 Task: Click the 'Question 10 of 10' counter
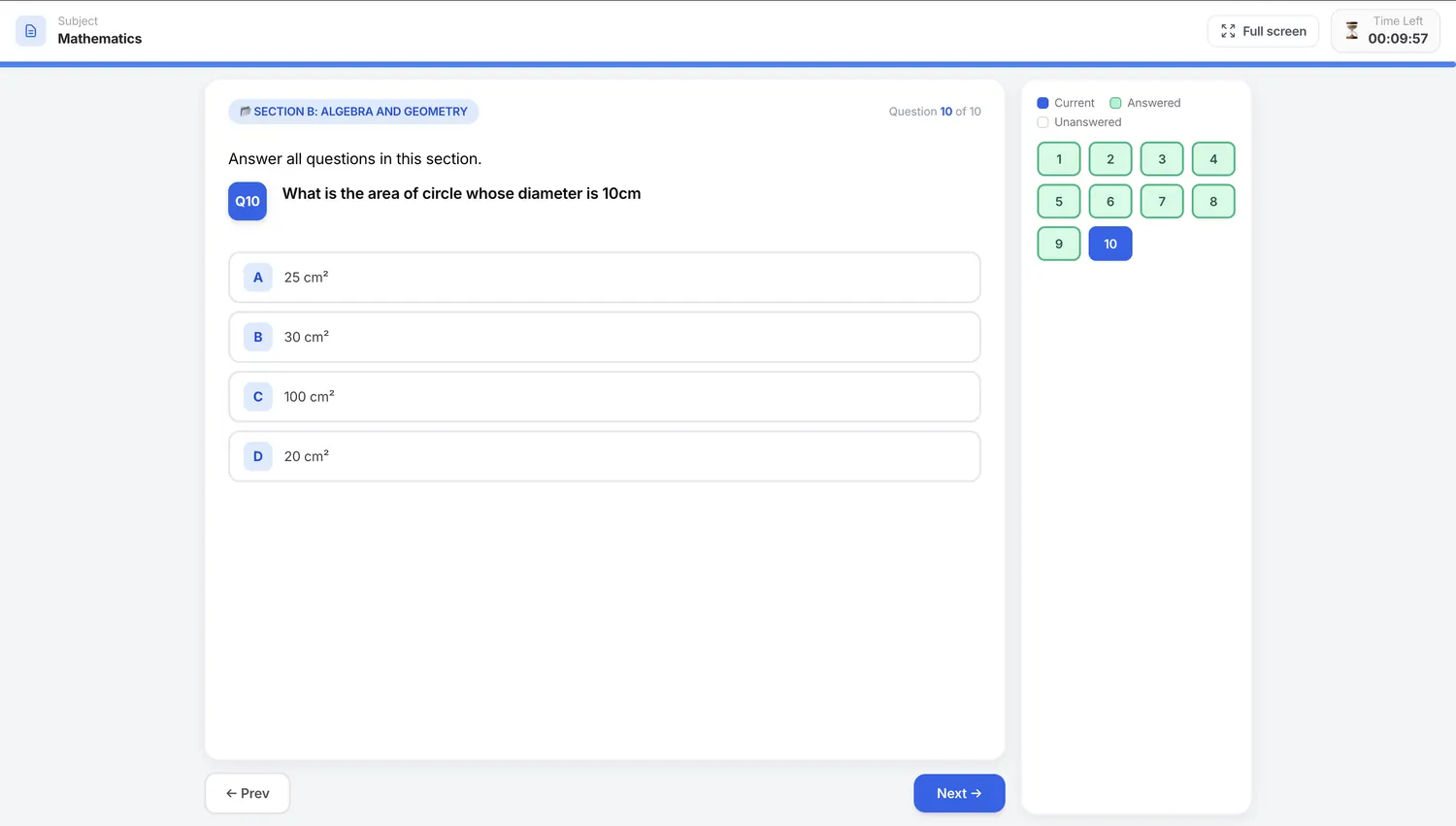pyautogui.click(x=935, y=112)
